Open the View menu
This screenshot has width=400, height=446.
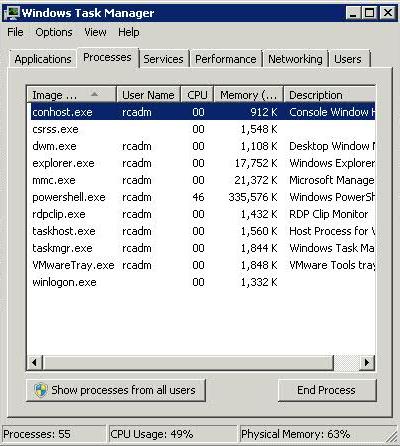click(95, 32)
